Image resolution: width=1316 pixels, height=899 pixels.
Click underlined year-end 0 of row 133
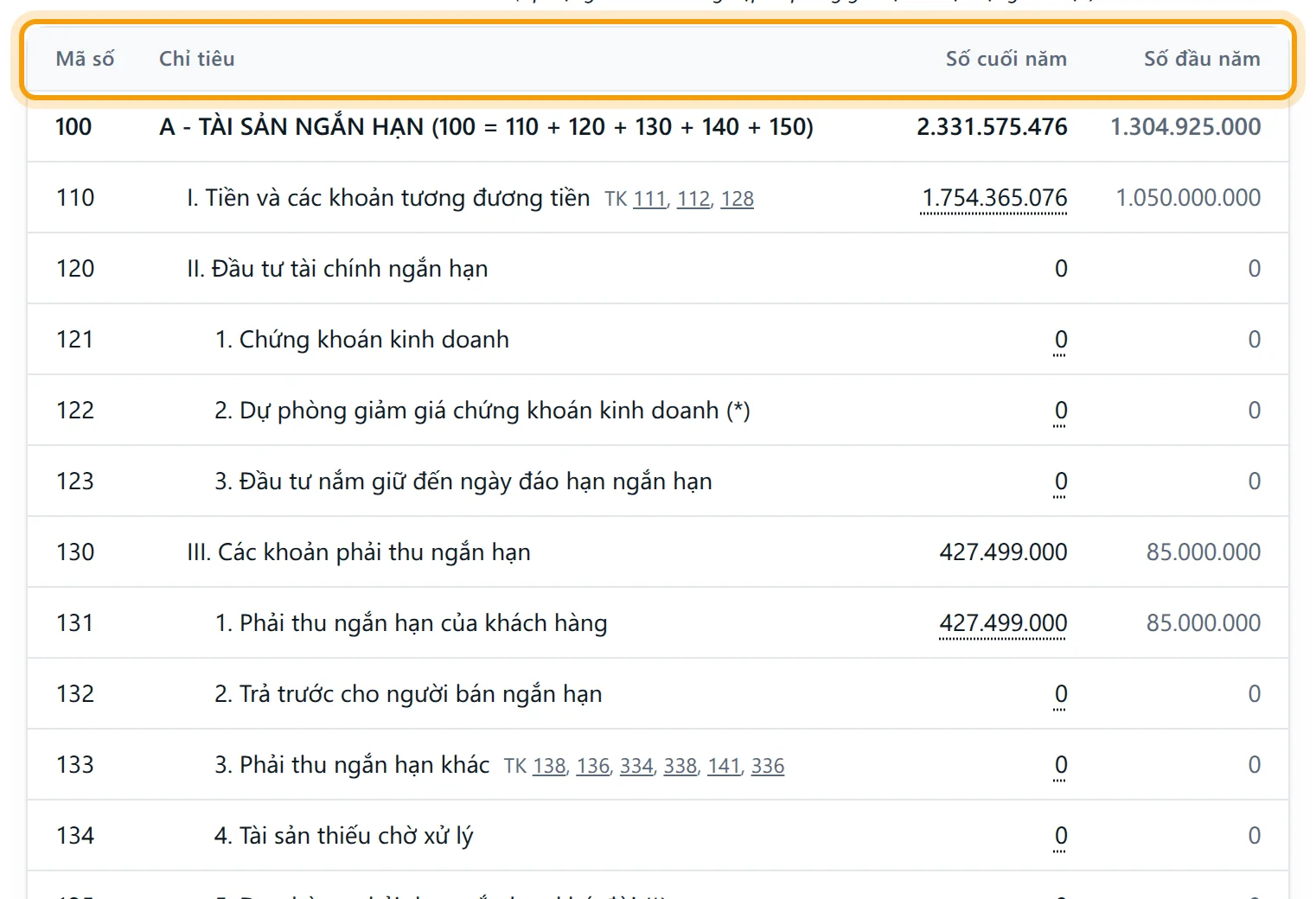1061,765
